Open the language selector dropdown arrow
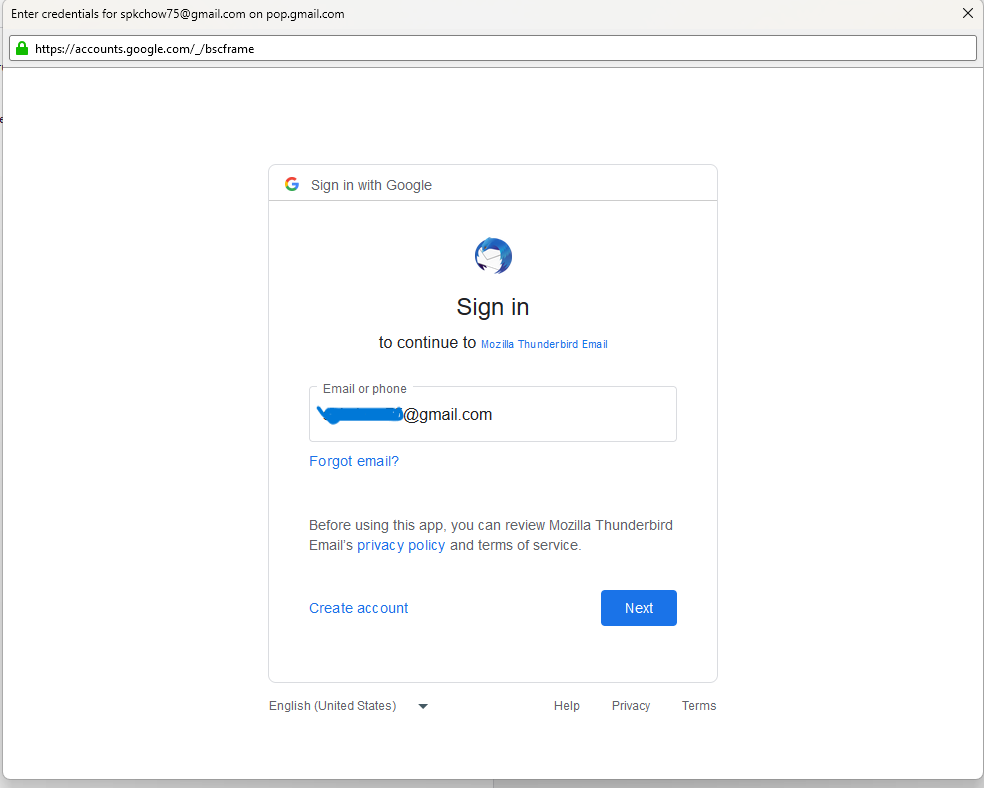This screenshot has width=984, height=788. (x=423, y=706)
